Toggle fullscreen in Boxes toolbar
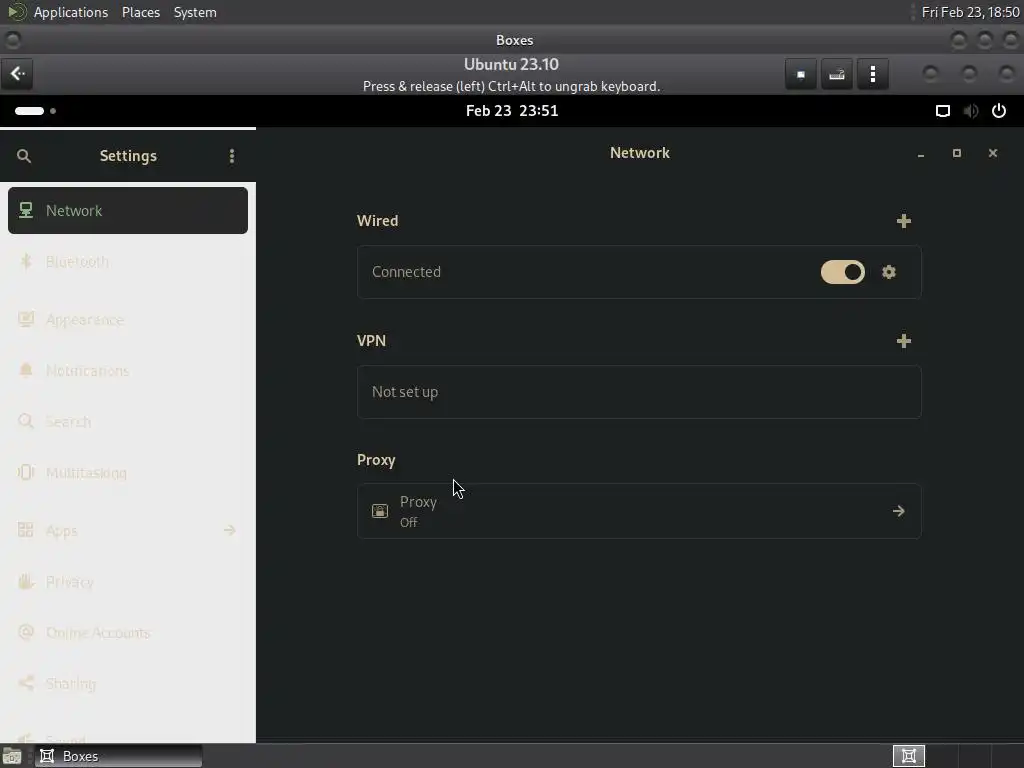This screenshot has width=1024, height=768. [801, 74]
